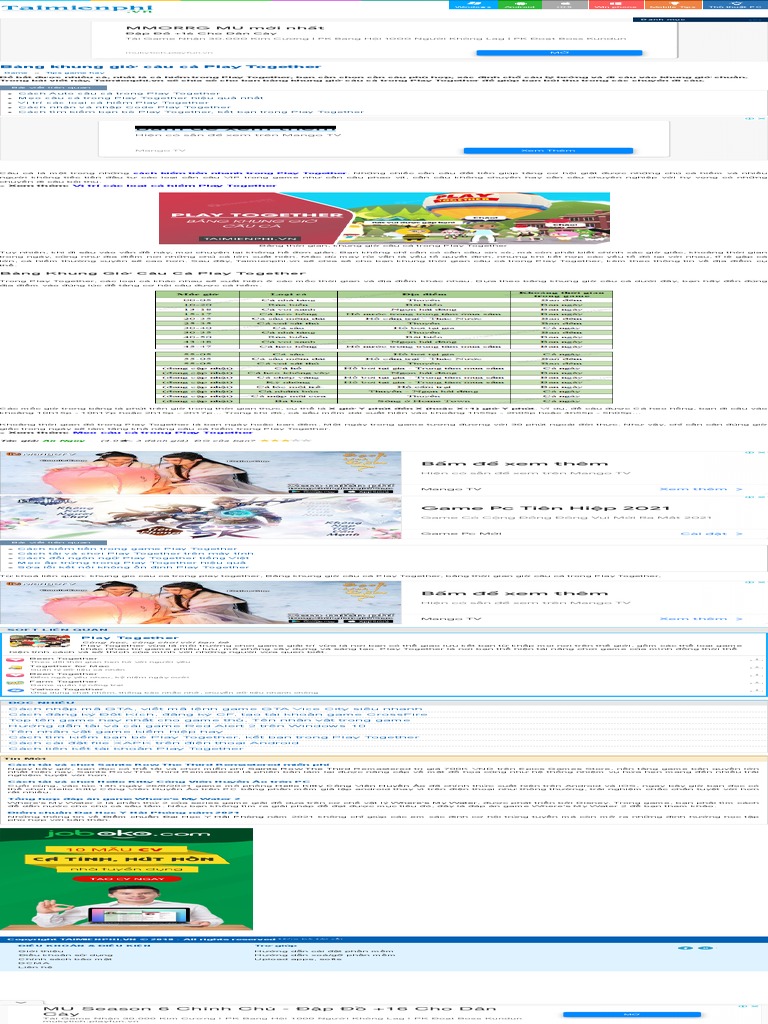The width and height of the screenshot is (768, 1024).
Task: Open Điều khoản sử dụng footer link
Action: click(65, 955)
